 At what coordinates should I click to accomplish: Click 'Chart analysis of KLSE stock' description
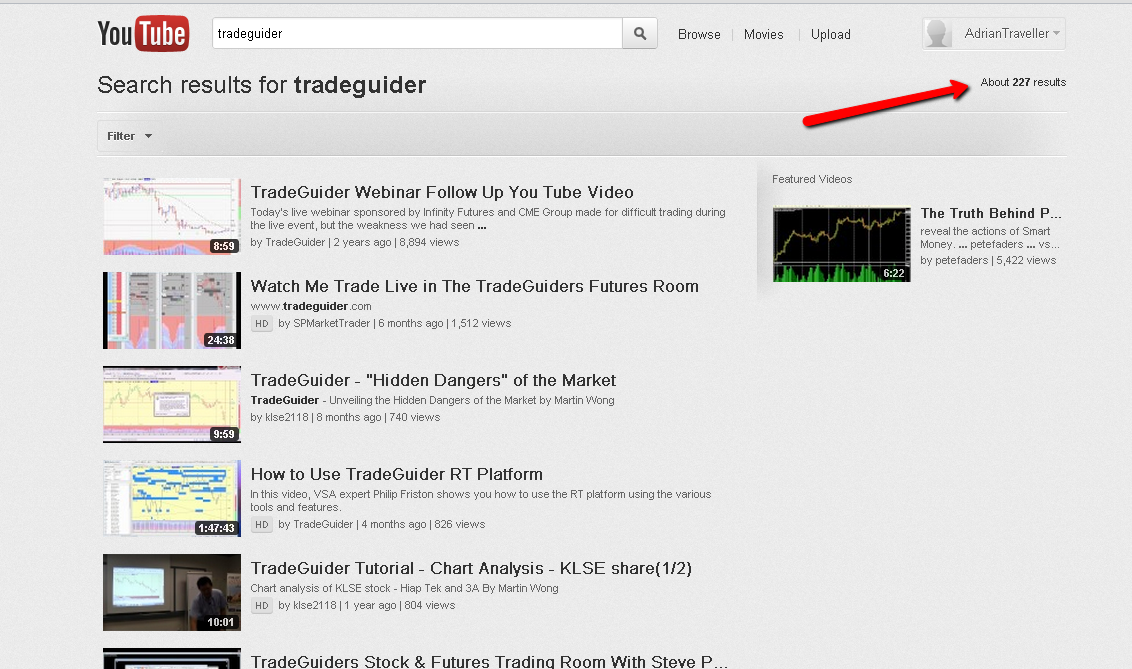click(x=404, y=588)
